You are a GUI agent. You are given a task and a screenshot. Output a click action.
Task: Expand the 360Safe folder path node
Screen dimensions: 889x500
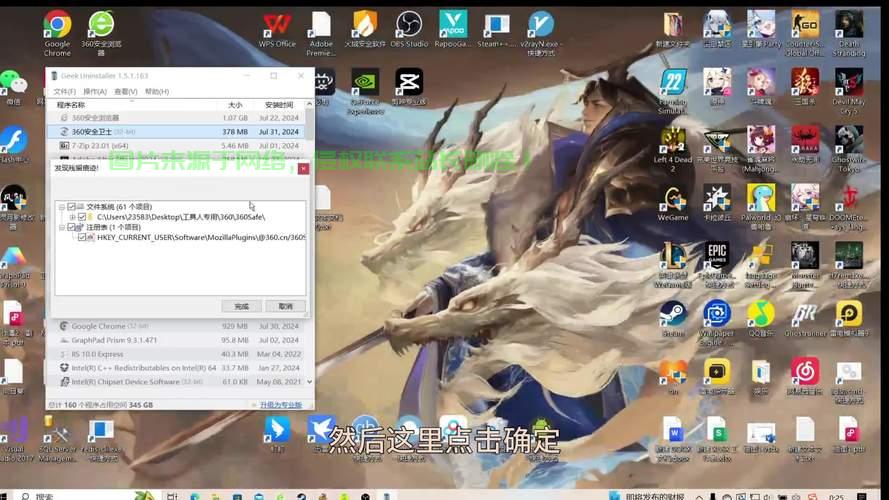tap(72, 217)
